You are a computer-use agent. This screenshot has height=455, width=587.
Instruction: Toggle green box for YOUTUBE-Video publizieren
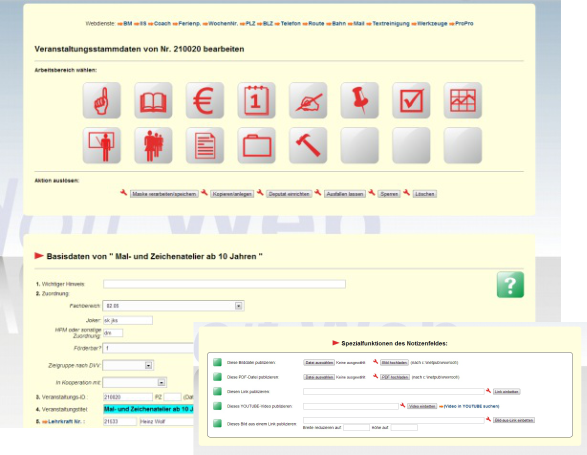click(218, 406)
